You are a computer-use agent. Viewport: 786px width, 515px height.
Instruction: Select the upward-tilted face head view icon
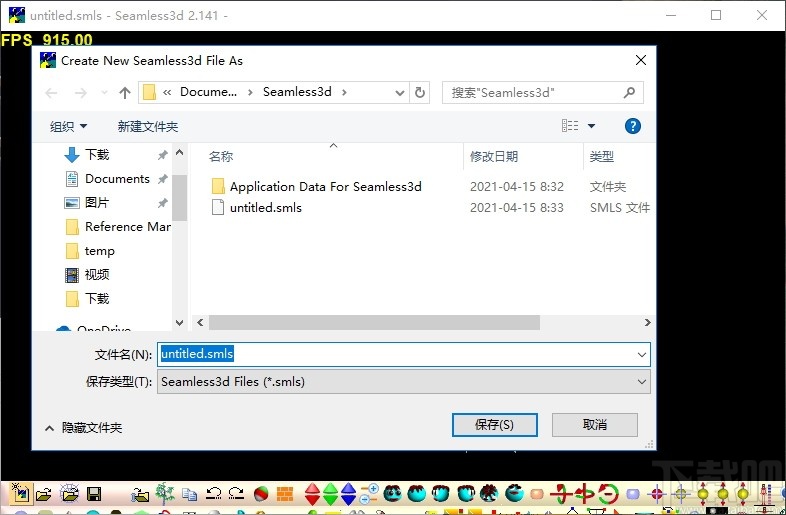[514, 494]
